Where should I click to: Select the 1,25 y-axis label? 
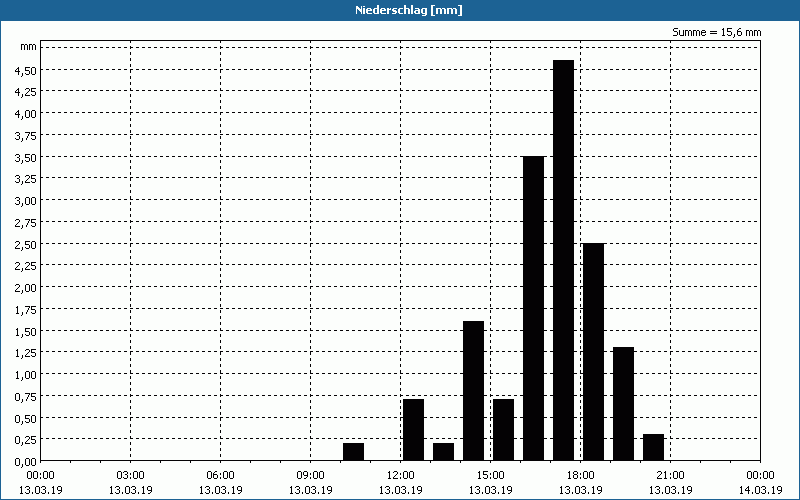click(26, 353)
